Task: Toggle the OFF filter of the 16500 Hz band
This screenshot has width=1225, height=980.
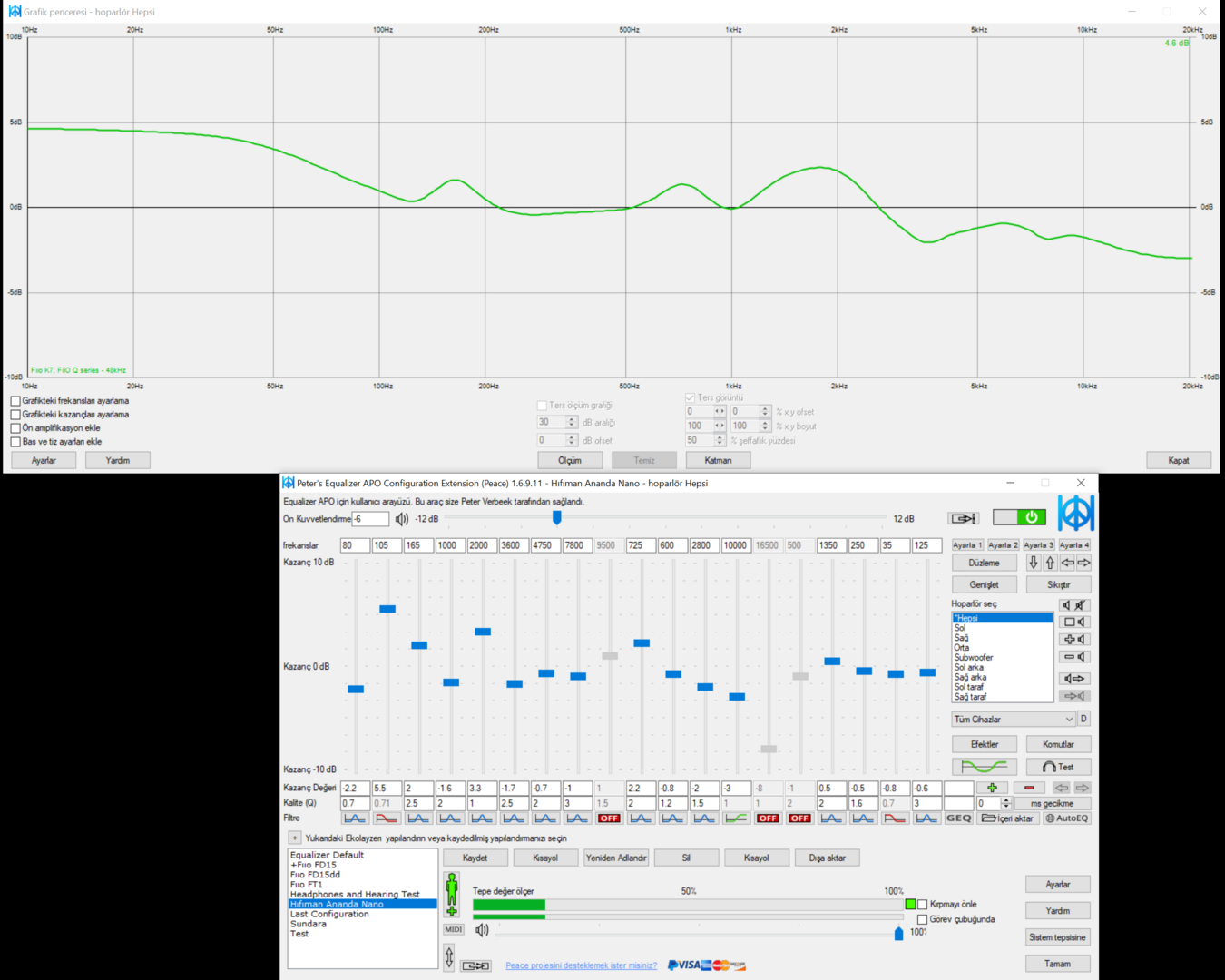Action: coord(768,818)
